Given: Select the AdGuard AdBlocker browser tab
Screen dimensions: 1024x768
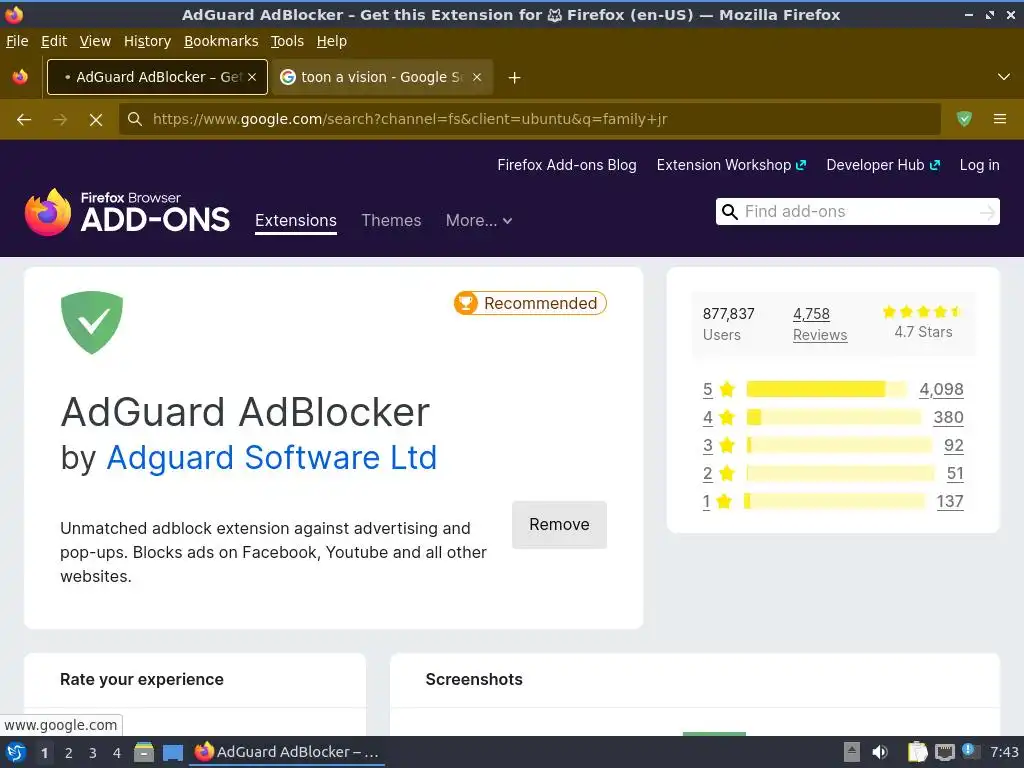Looking at the screenshot, I should click(157, 77).
